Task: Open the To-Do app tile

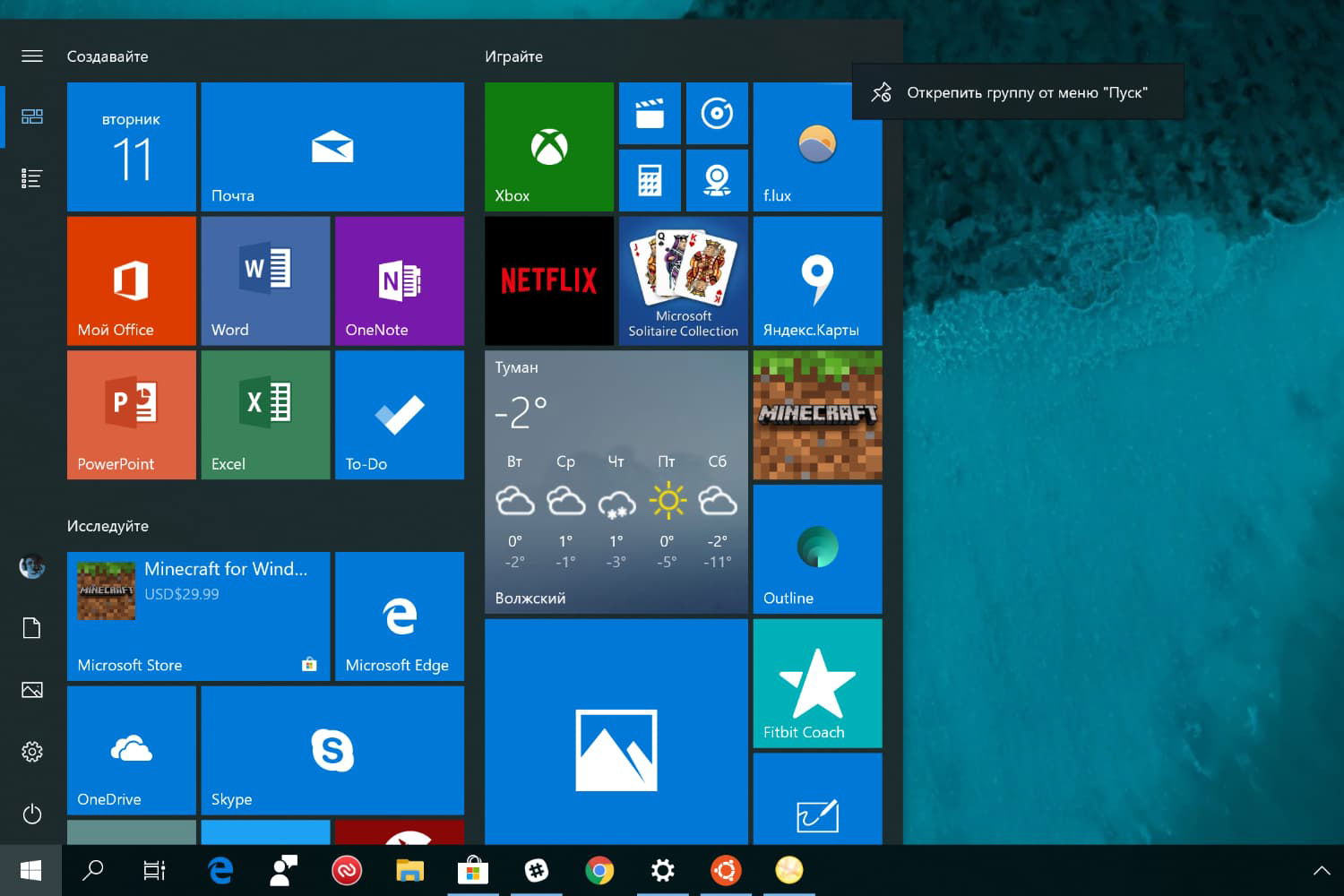Action: click(400, 415)
